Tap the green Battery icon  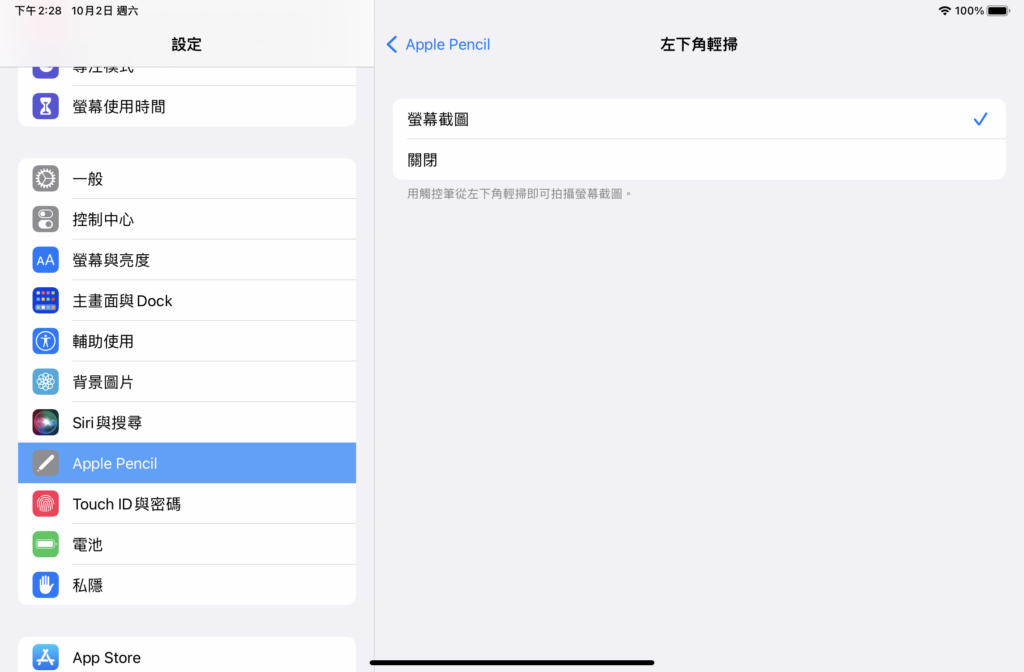(46, 544)
